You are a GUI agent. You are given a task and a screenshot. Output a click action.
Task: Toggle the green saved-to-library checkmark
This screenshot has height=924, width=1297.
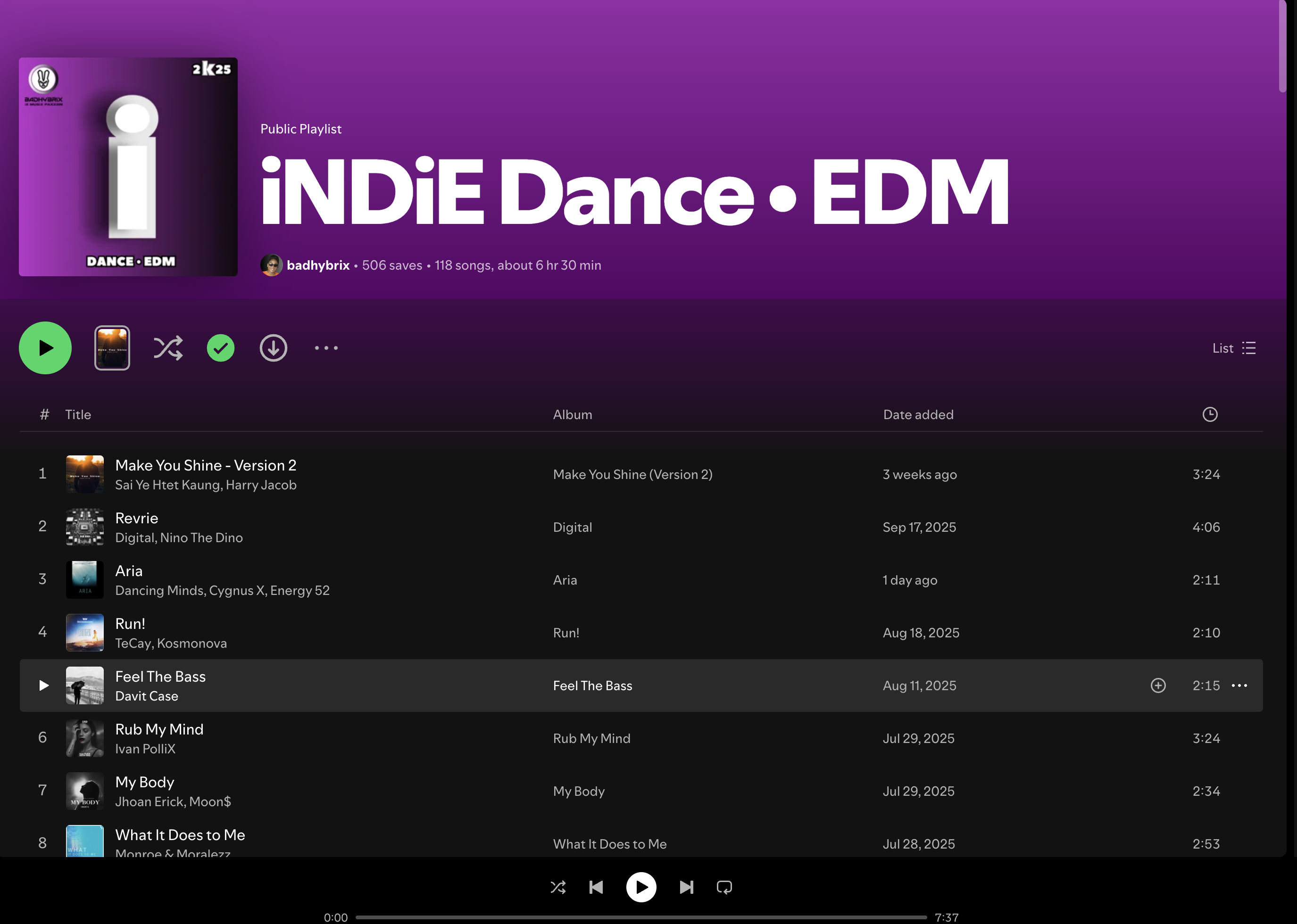point(221,347)
